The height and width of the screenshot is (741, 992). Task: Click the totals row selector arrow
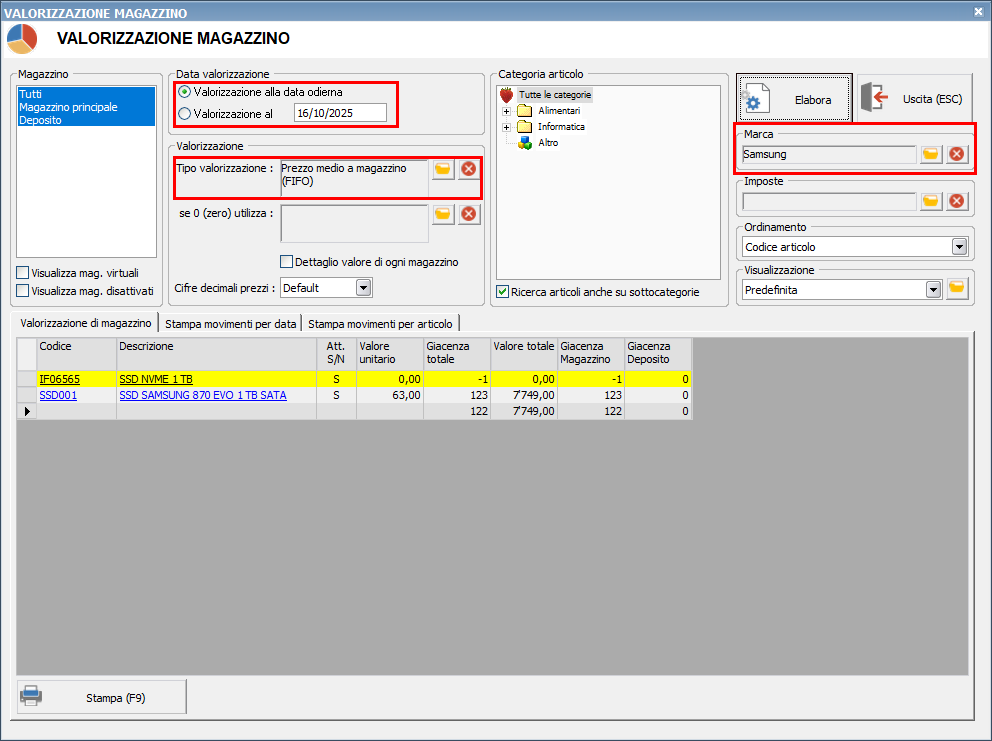pos(27,411)
